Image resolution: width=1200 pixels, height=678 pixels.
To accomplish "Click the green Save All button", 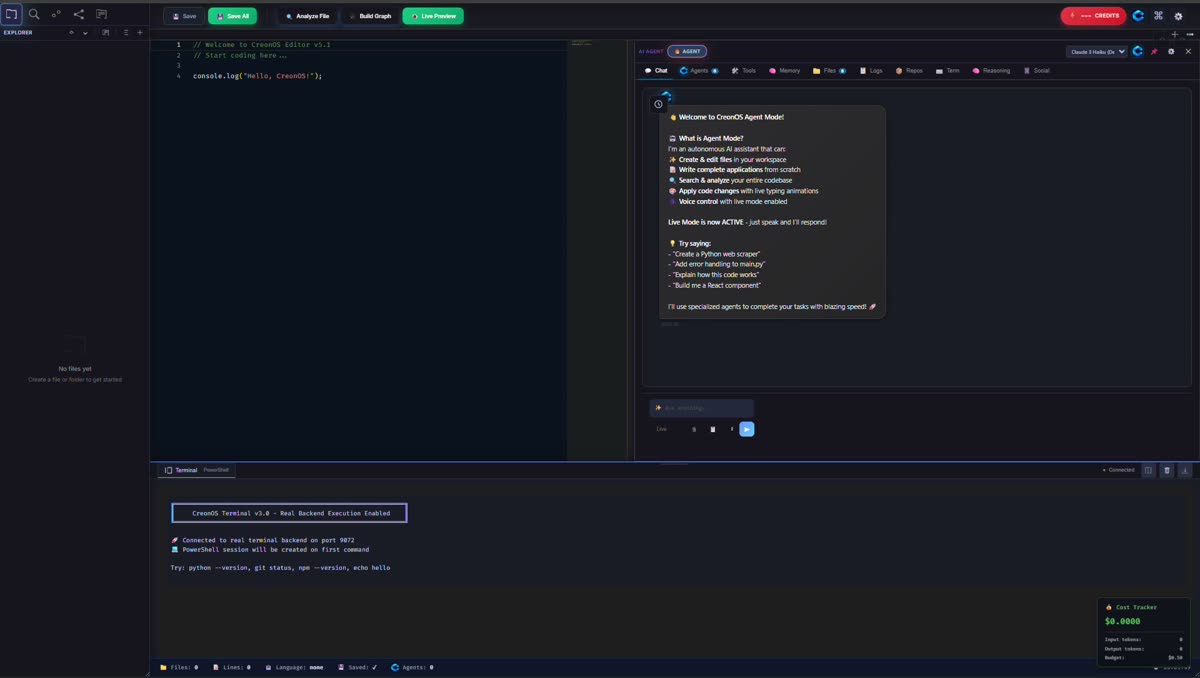I will [232, 16].
